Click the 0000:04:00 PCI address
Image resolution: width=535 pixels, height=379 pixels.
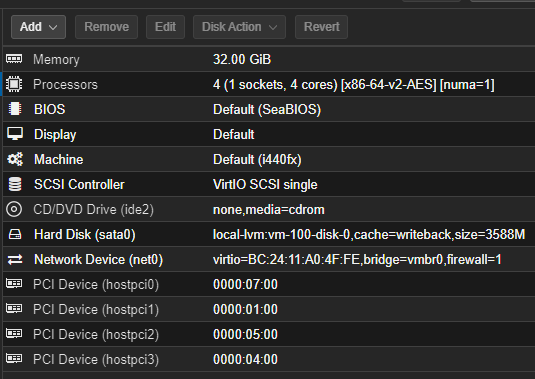[x=245, y=359]
